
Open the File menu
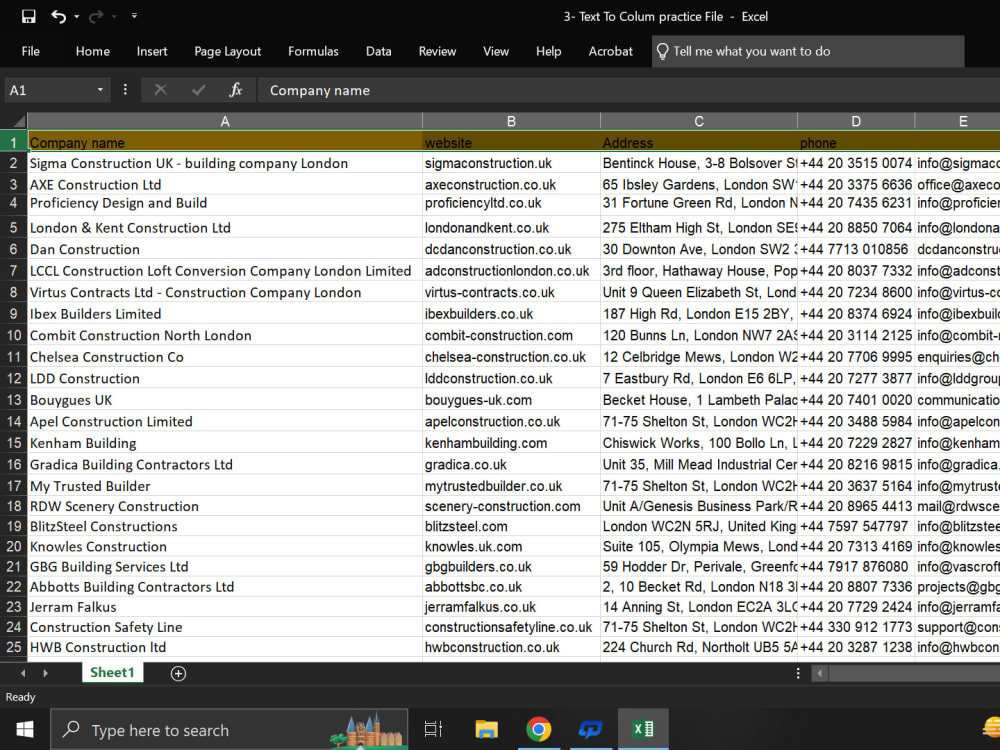pos(31,52)
